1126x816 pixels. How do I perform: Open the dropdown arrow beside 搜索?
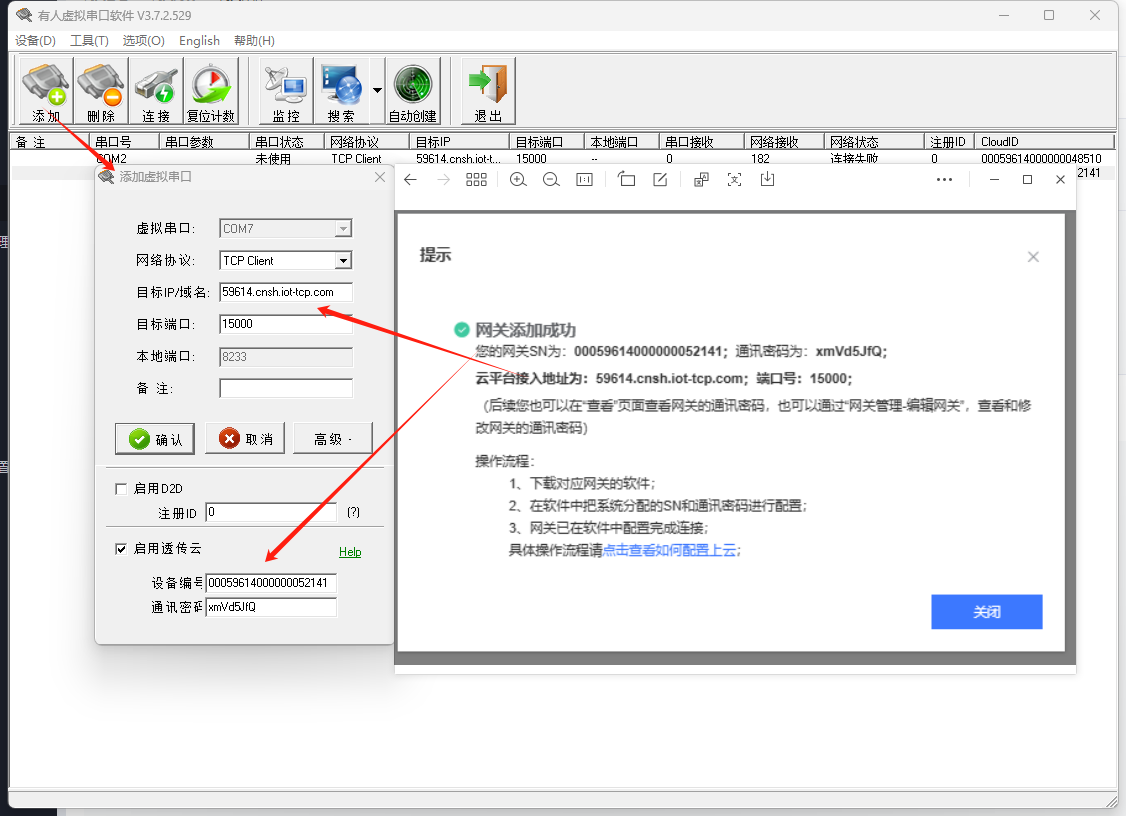pyautogui.click(x=377, y=90)
